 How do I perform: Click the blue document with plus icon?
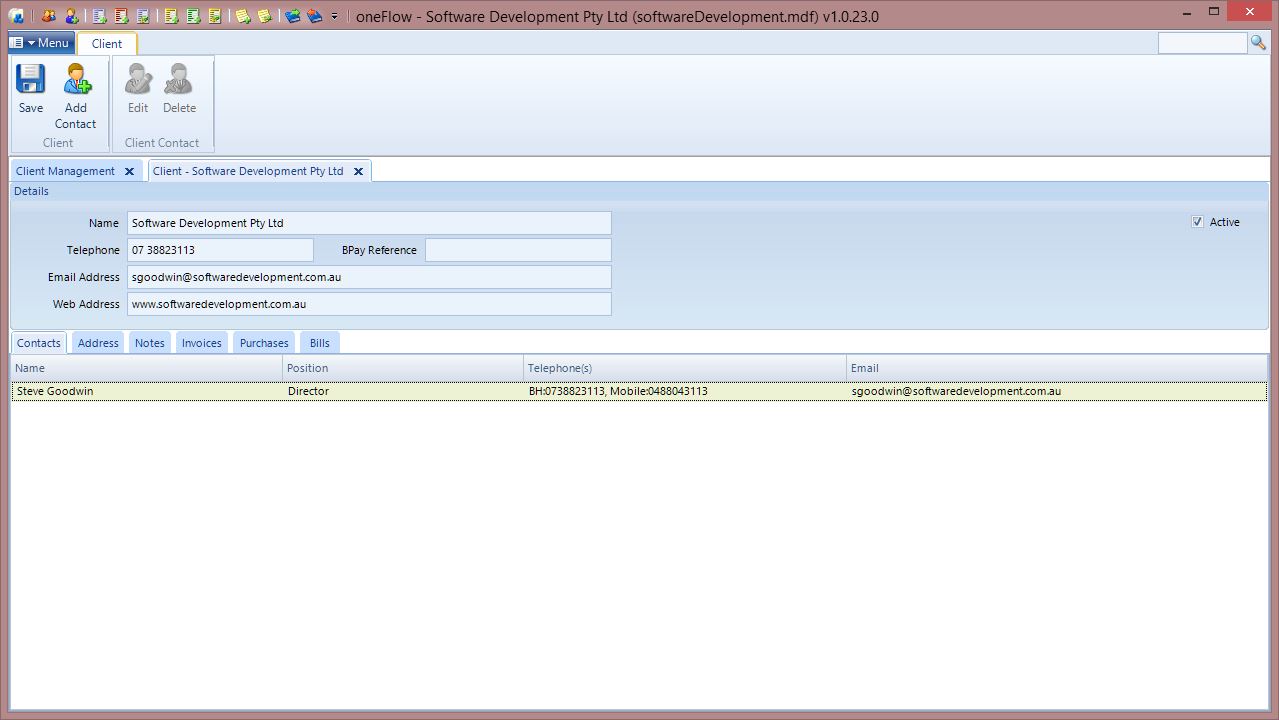click(99, 16)
